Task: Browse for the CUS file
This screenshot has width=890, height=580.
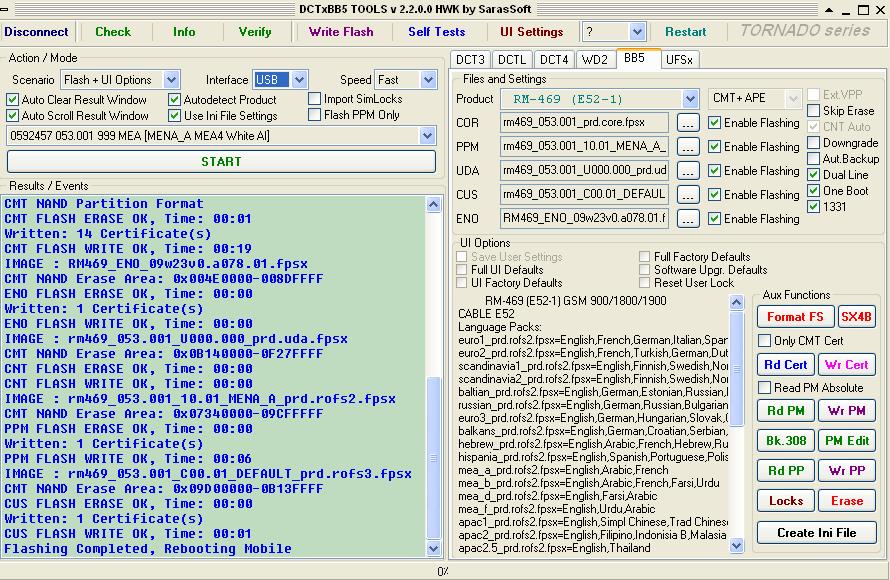Action: click(688, 195)
